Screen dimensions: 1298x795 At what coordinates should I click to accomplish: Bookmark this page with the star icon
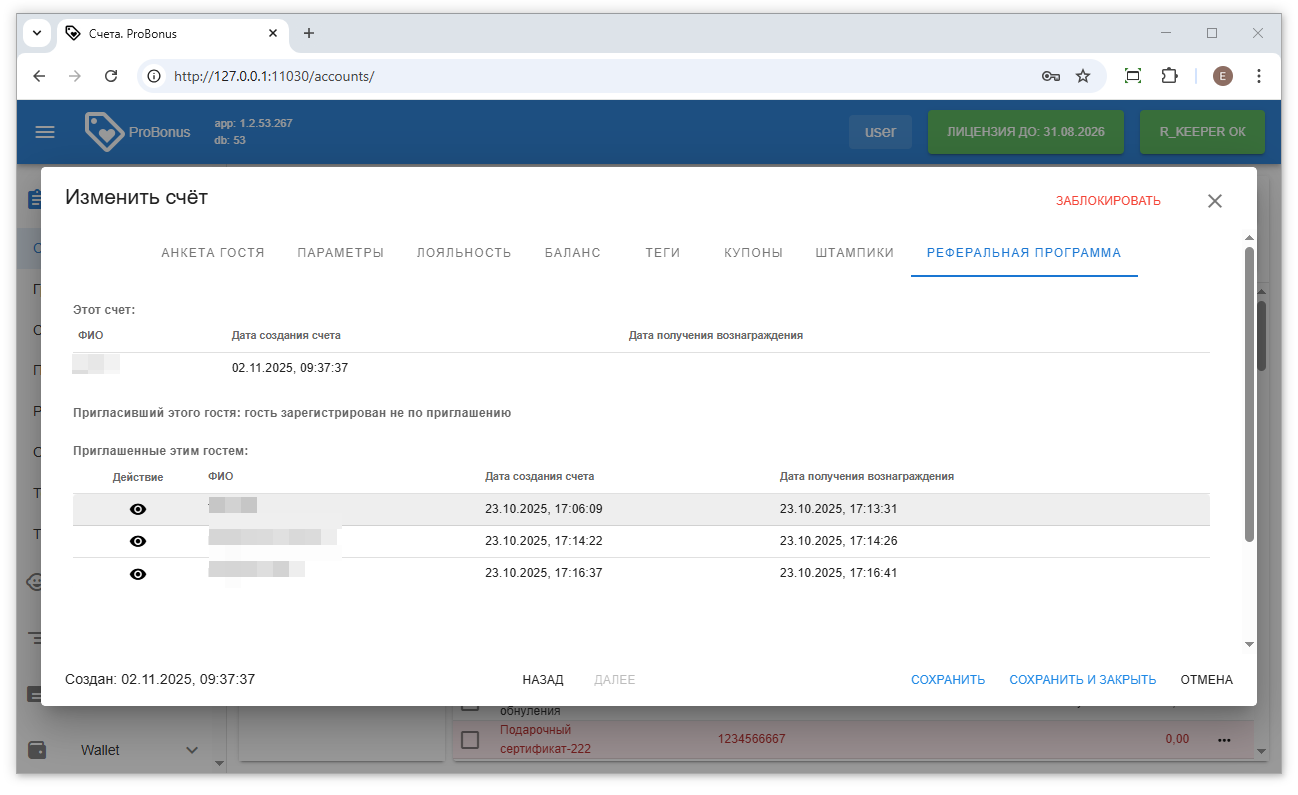point(1083,76)
